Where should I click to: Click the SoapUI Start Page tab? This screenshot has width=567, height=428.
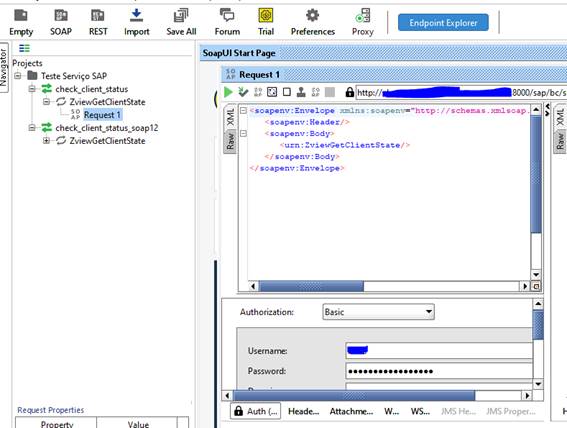pos(239,53)
